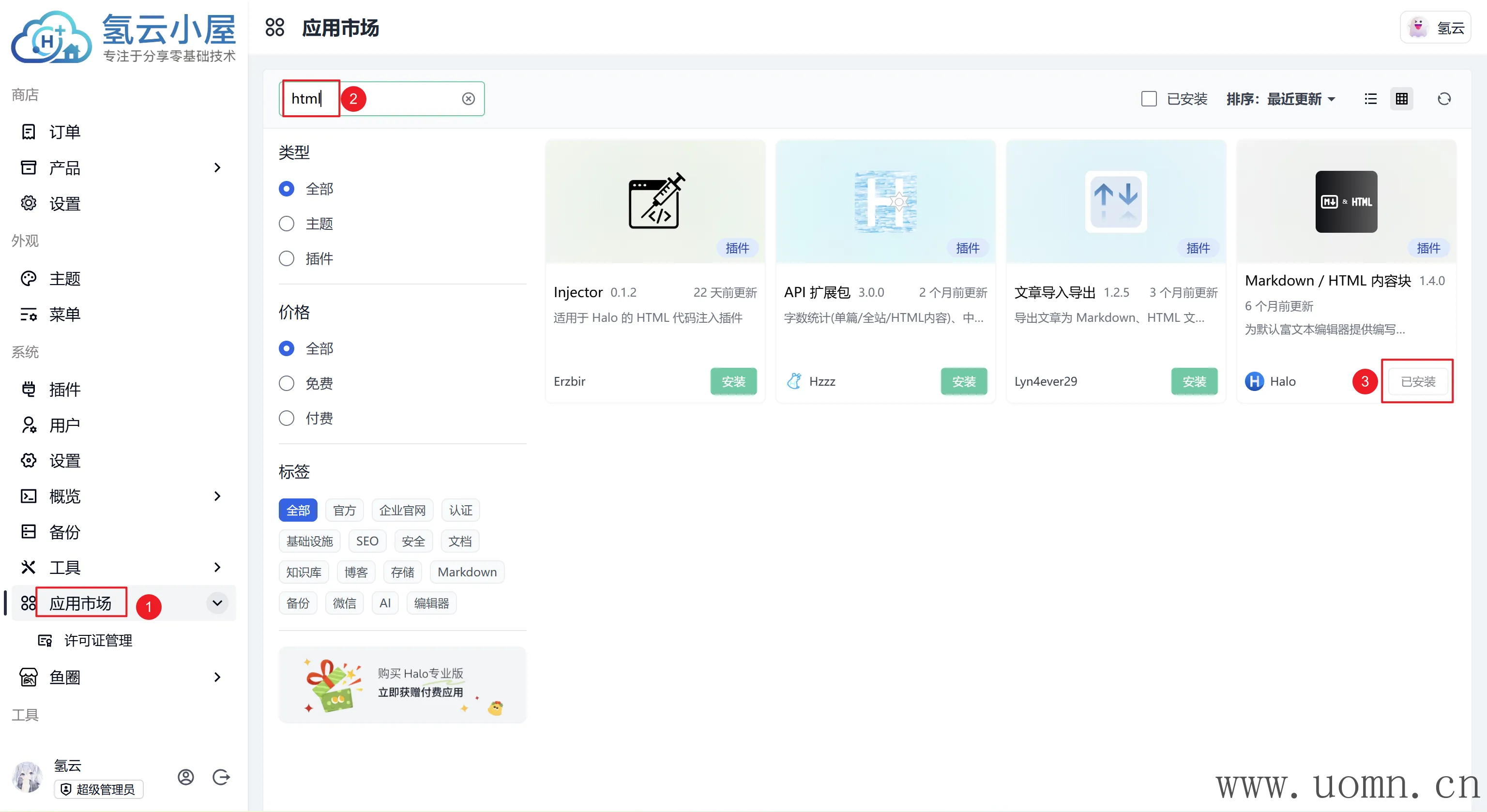Refresh the app market list
This screenshot has height=812, width=1487.
click(x=1444, y=99)
